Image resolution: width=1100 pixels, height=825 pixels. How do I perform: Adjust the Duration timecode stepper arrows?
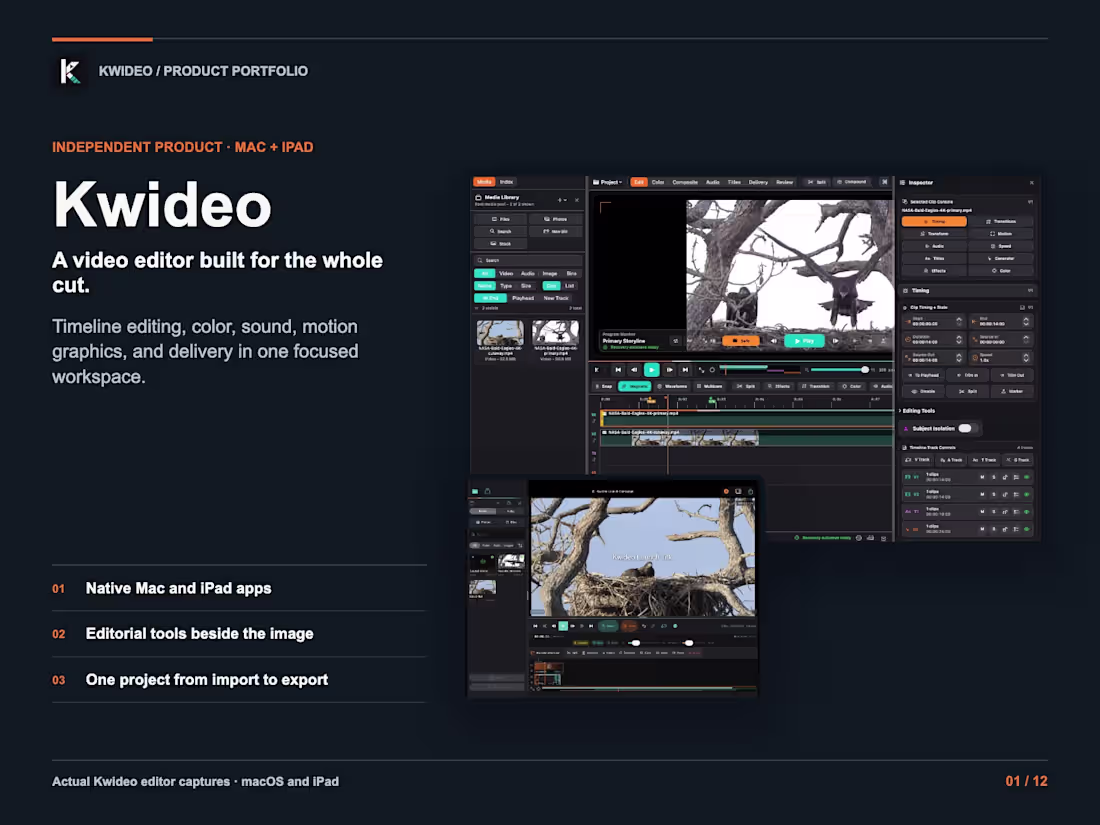pyautogui.click(x=959, y=340)
